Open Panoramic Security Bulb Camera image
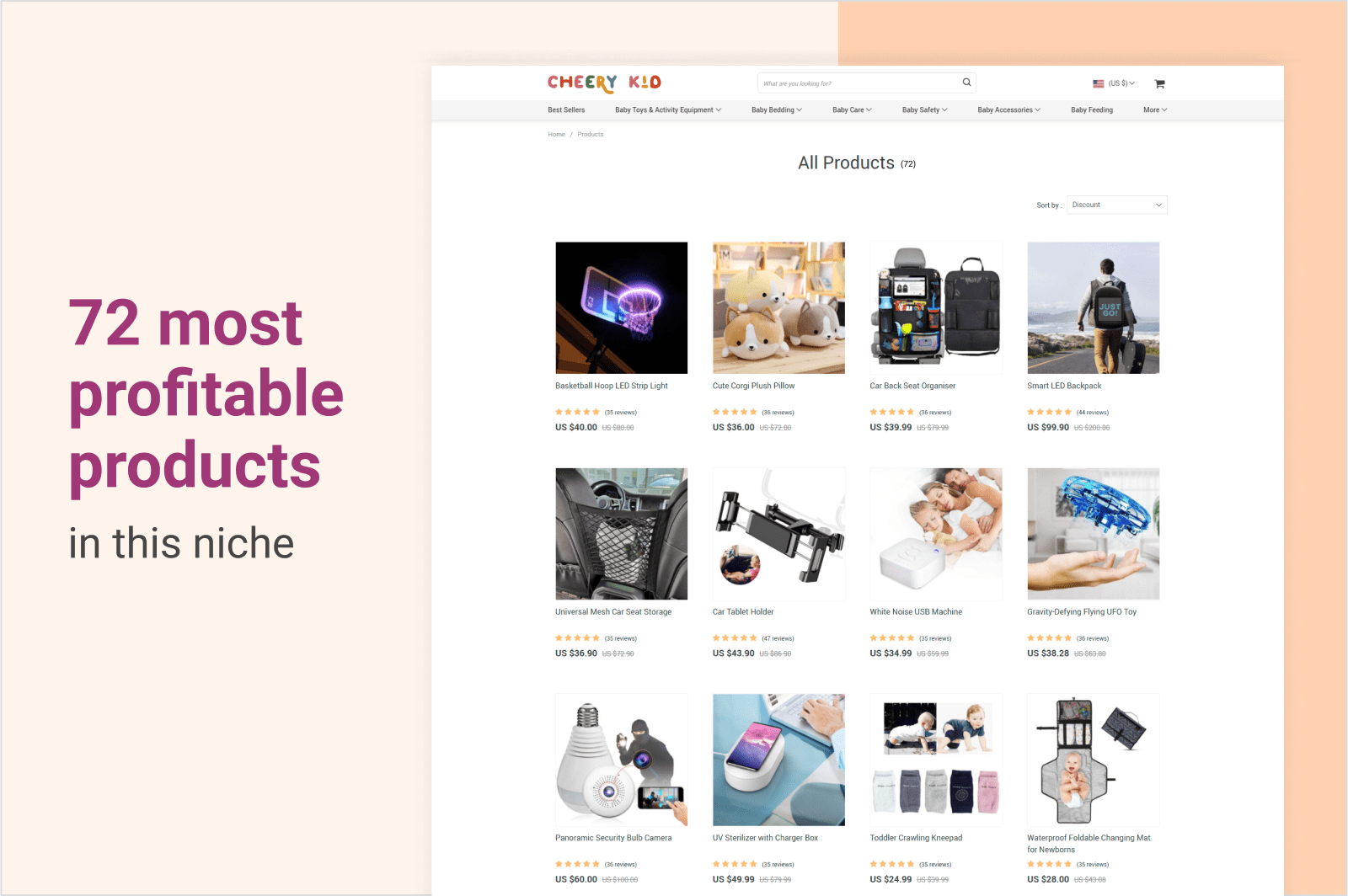 (x=622, y=760)
